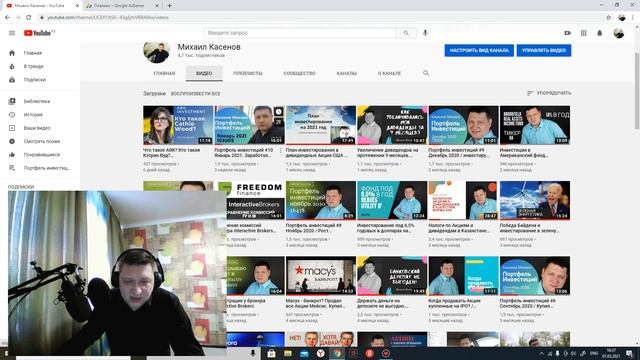Switch to the Главная channel tab

164,73
